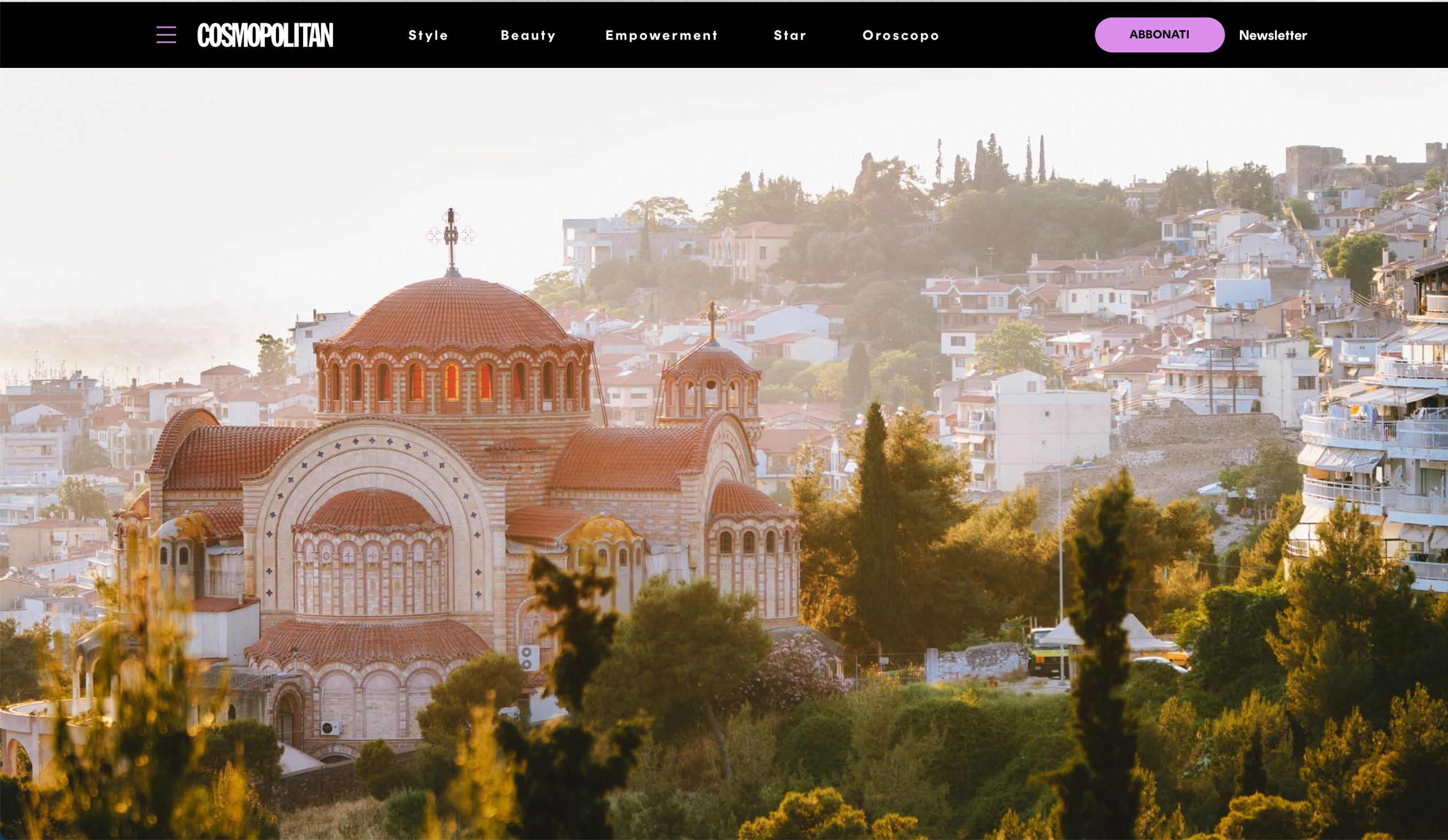Select Empowerment in the navigation bar

click(x=661, y=36)
